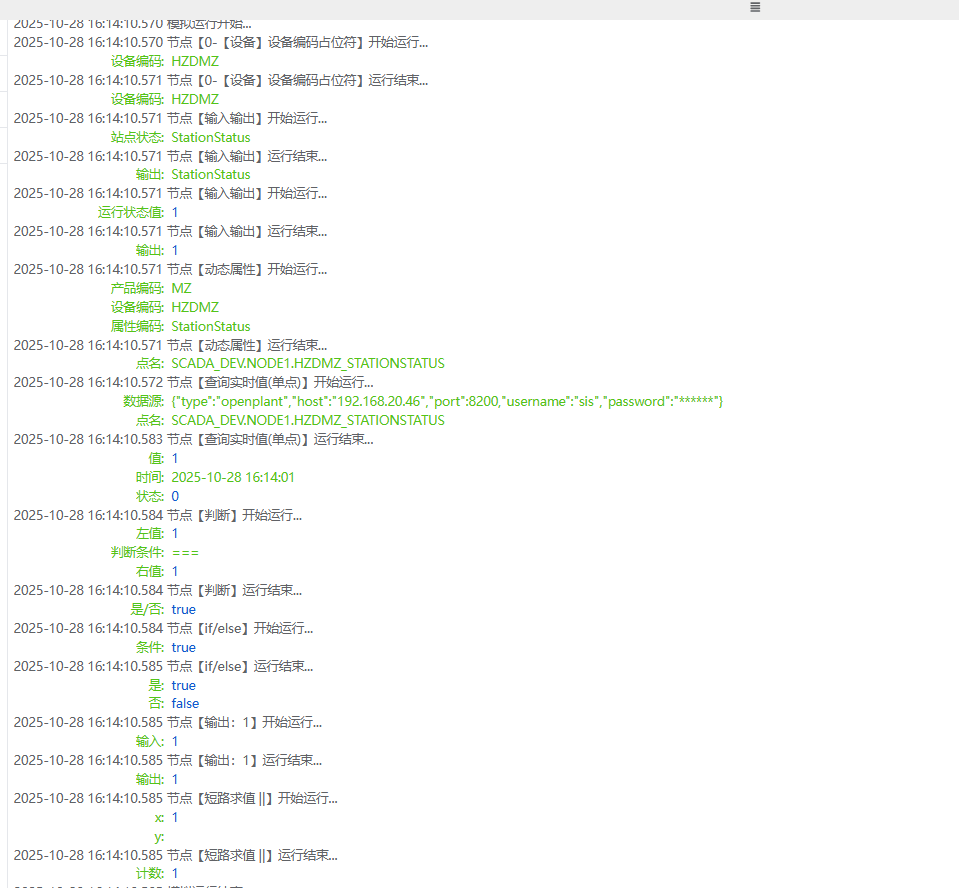This screenshot has height=888, width=959.
Task: Click the product code value MZ
Action: coord(181,288)
